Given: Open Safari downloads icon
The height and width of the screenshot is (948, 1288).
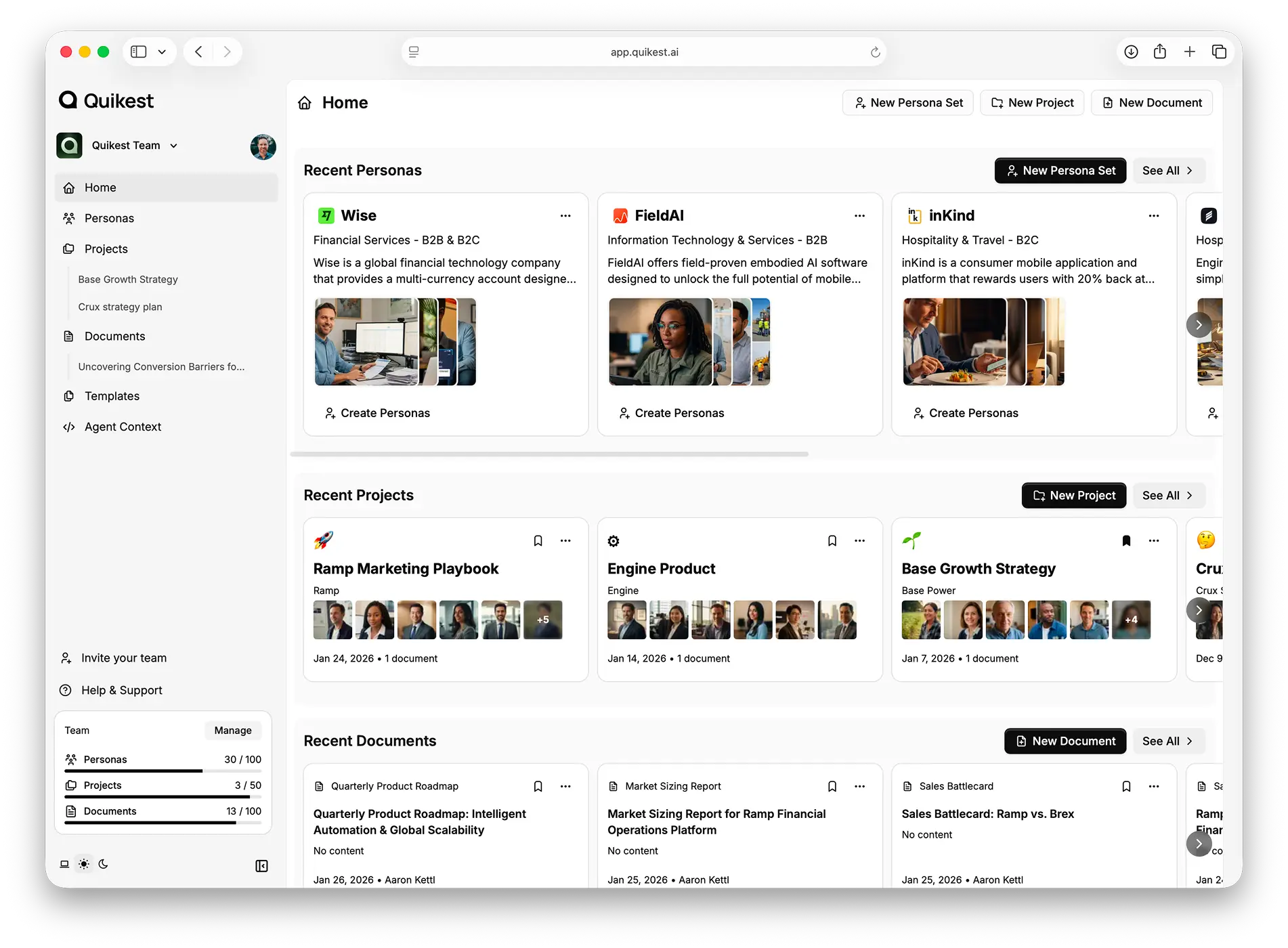Looking at the screenshot, I should tap(1131, 52).
